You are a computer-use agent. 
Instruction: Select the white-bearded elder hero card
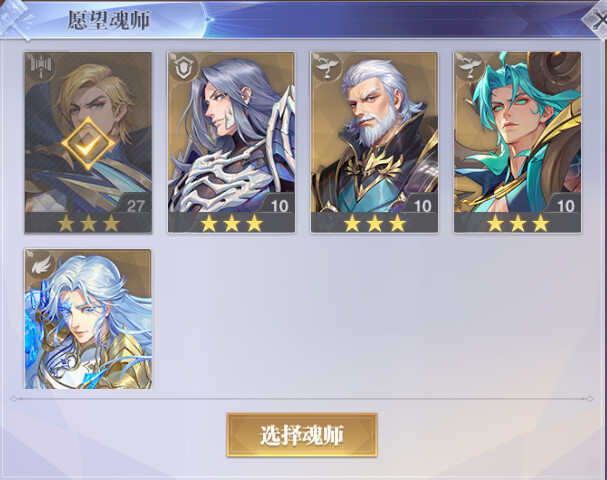pyautogui.click(x=374, y=142)
